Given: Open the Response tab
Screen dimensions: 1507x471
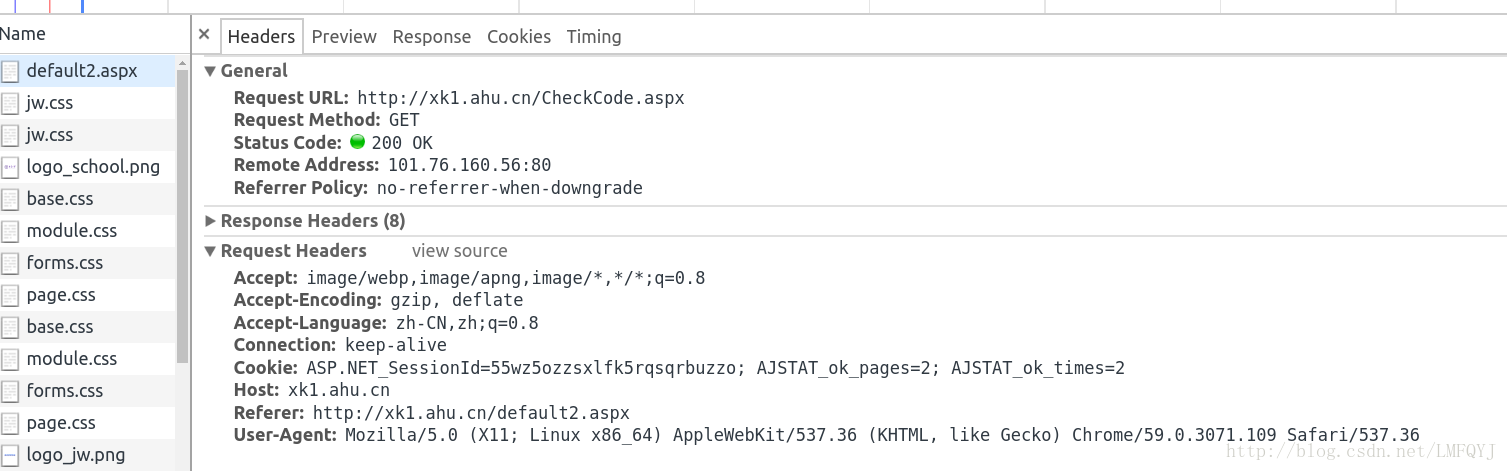Looking at the screenshot, I should pyautogui.click(x=432, y=36).
